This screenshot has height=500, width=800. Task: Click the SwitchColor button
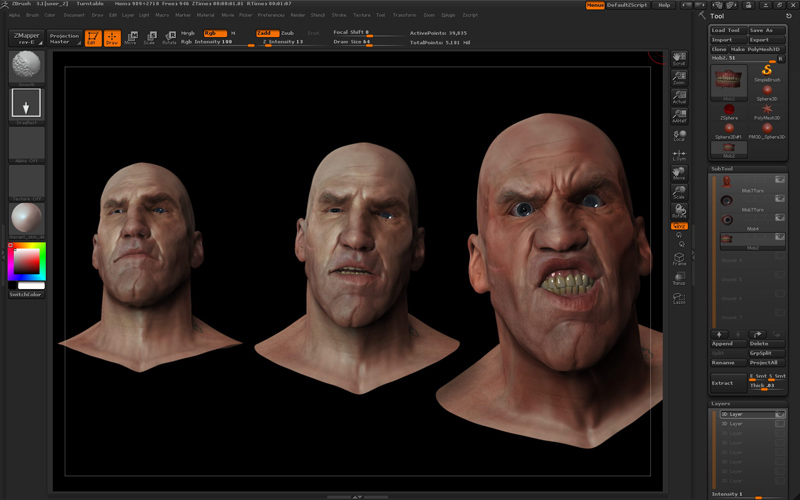[26, 295]
